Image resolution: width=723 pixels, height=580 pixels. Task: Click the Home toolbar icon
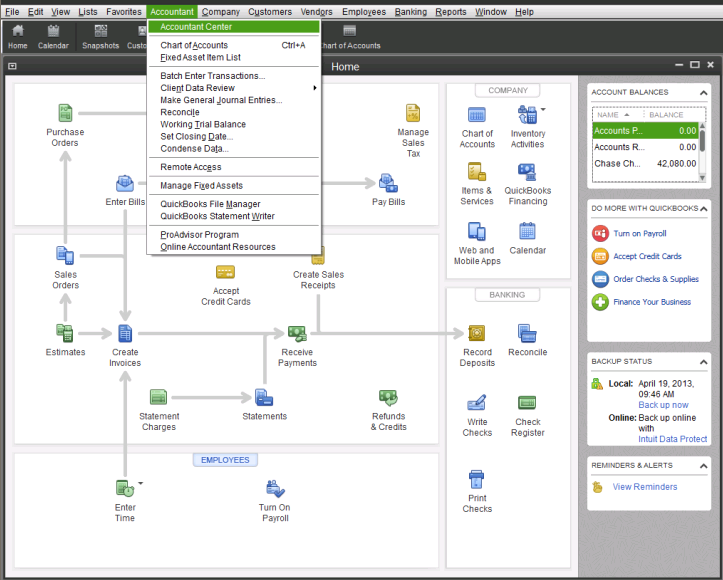(18, 37)
